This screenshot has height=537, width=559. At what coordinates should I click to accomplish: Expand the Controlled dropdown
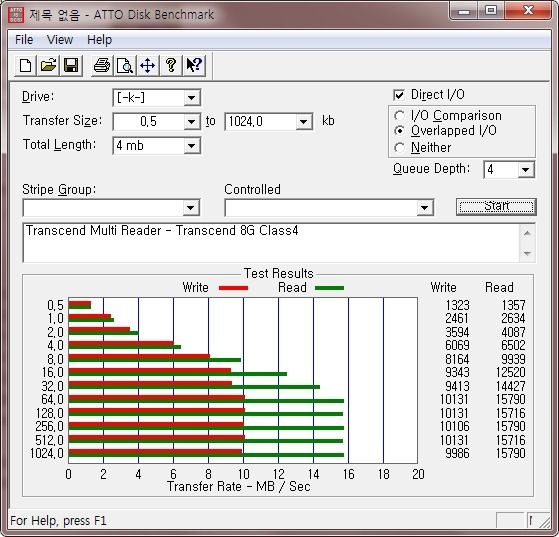click(424, 208)
